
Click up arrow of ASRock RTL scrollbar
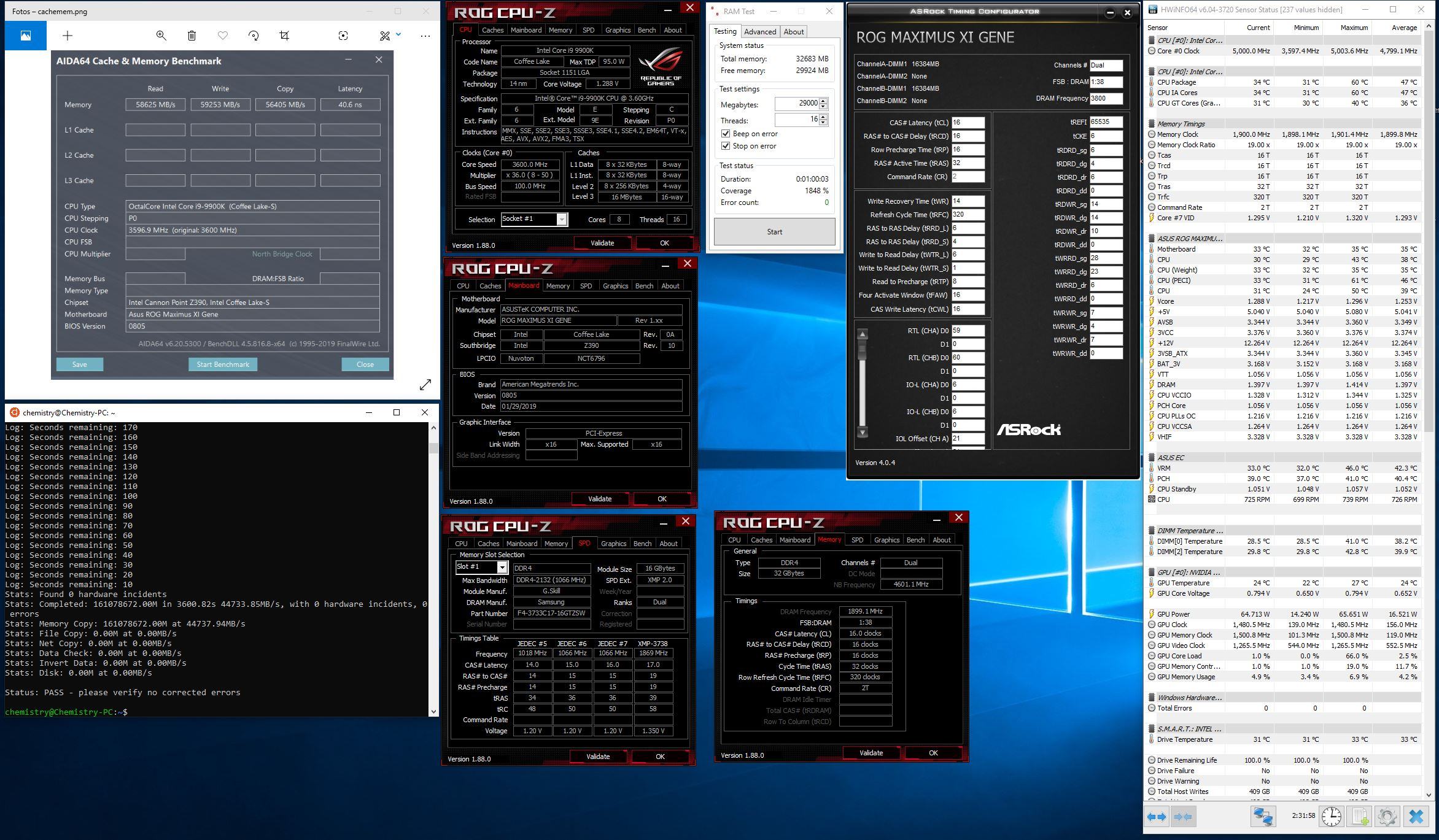click(863, 334)
